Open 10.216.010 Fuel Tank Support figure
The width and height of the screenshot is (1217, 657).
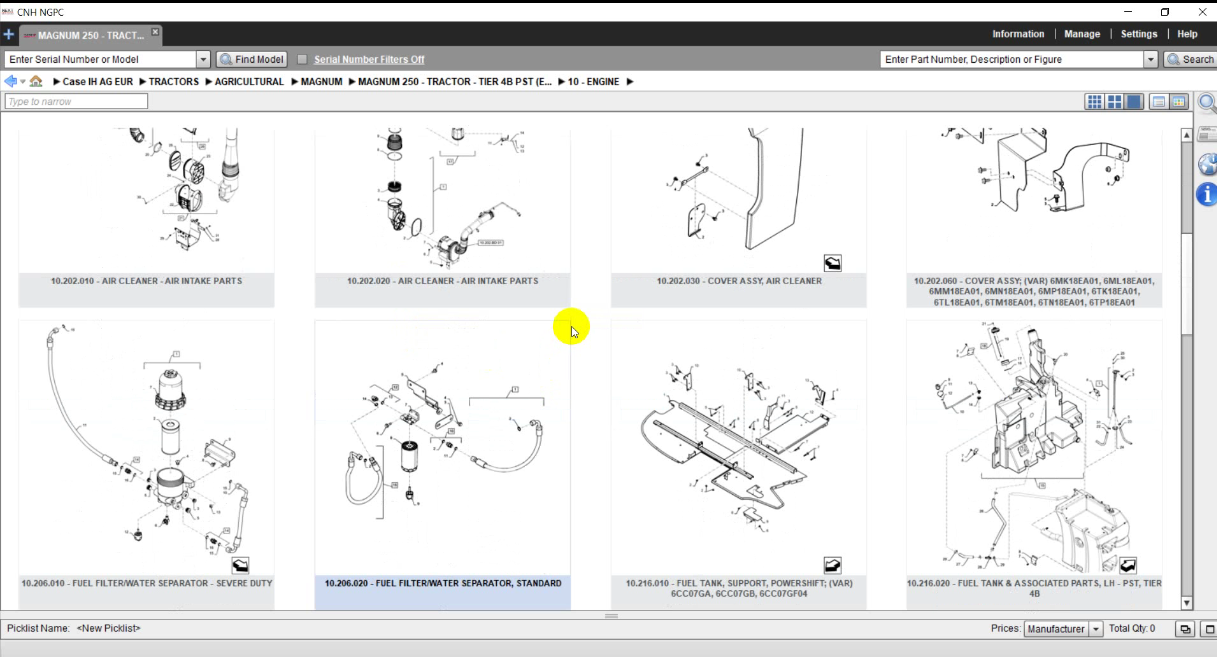739,465
